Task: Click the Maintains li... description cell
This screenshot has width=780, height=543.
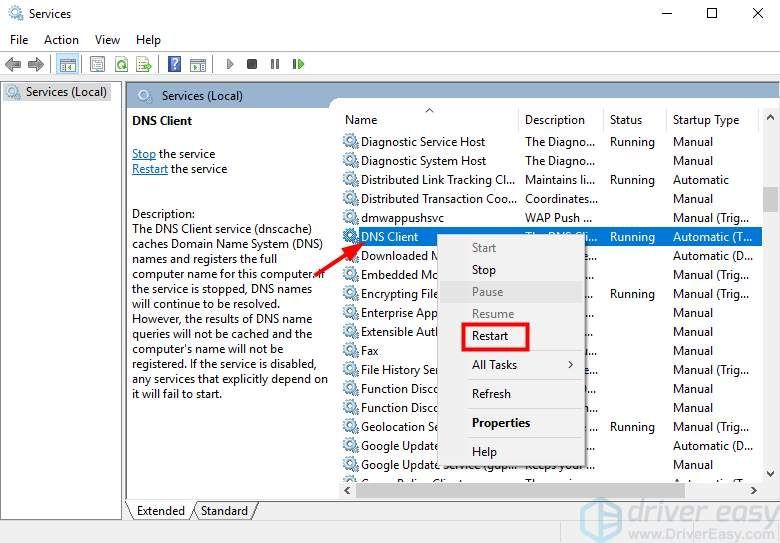Action: 560,180
